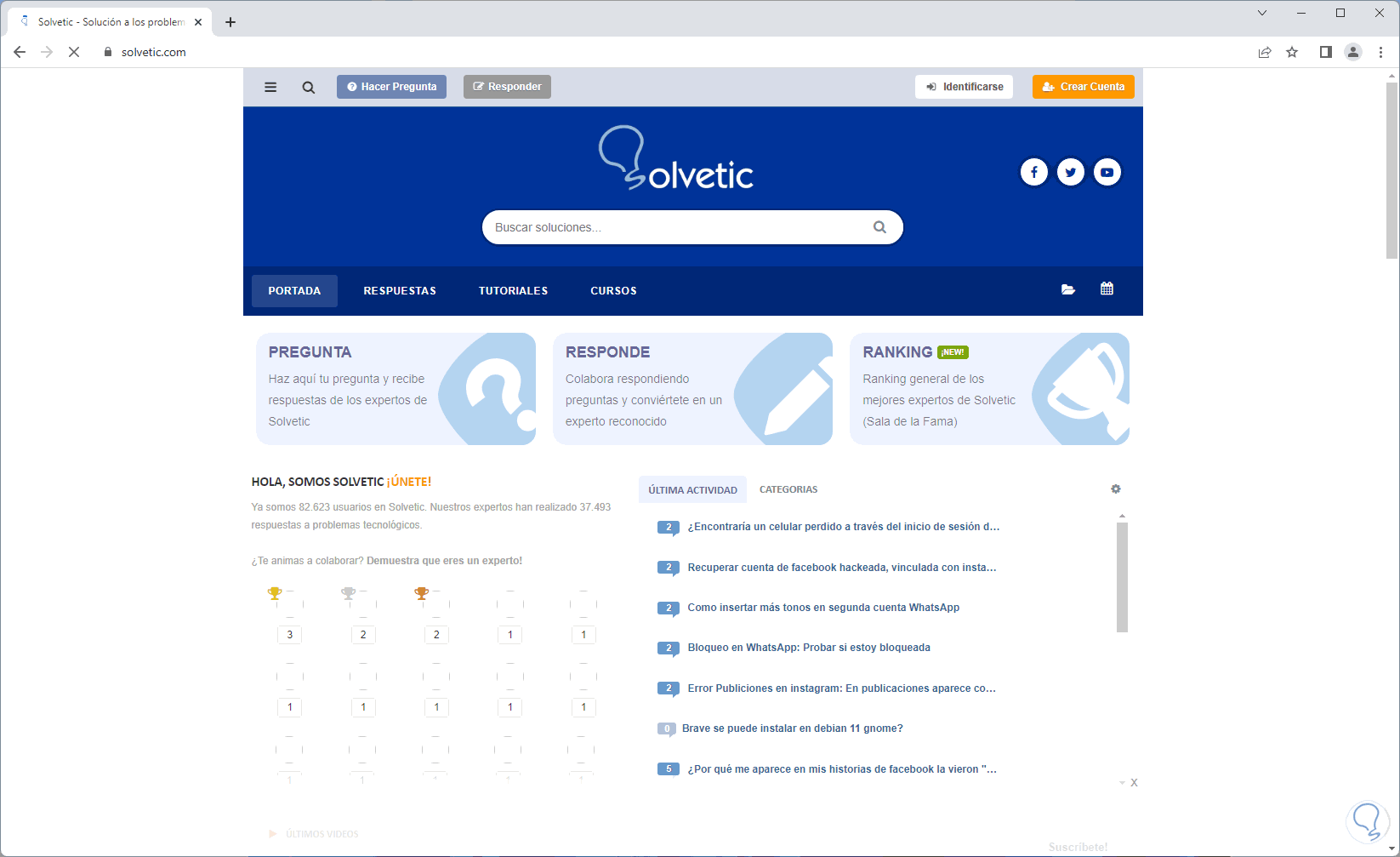Click the activity list scrollbar
The image size is (1400, 857).
coord(1122,577)
